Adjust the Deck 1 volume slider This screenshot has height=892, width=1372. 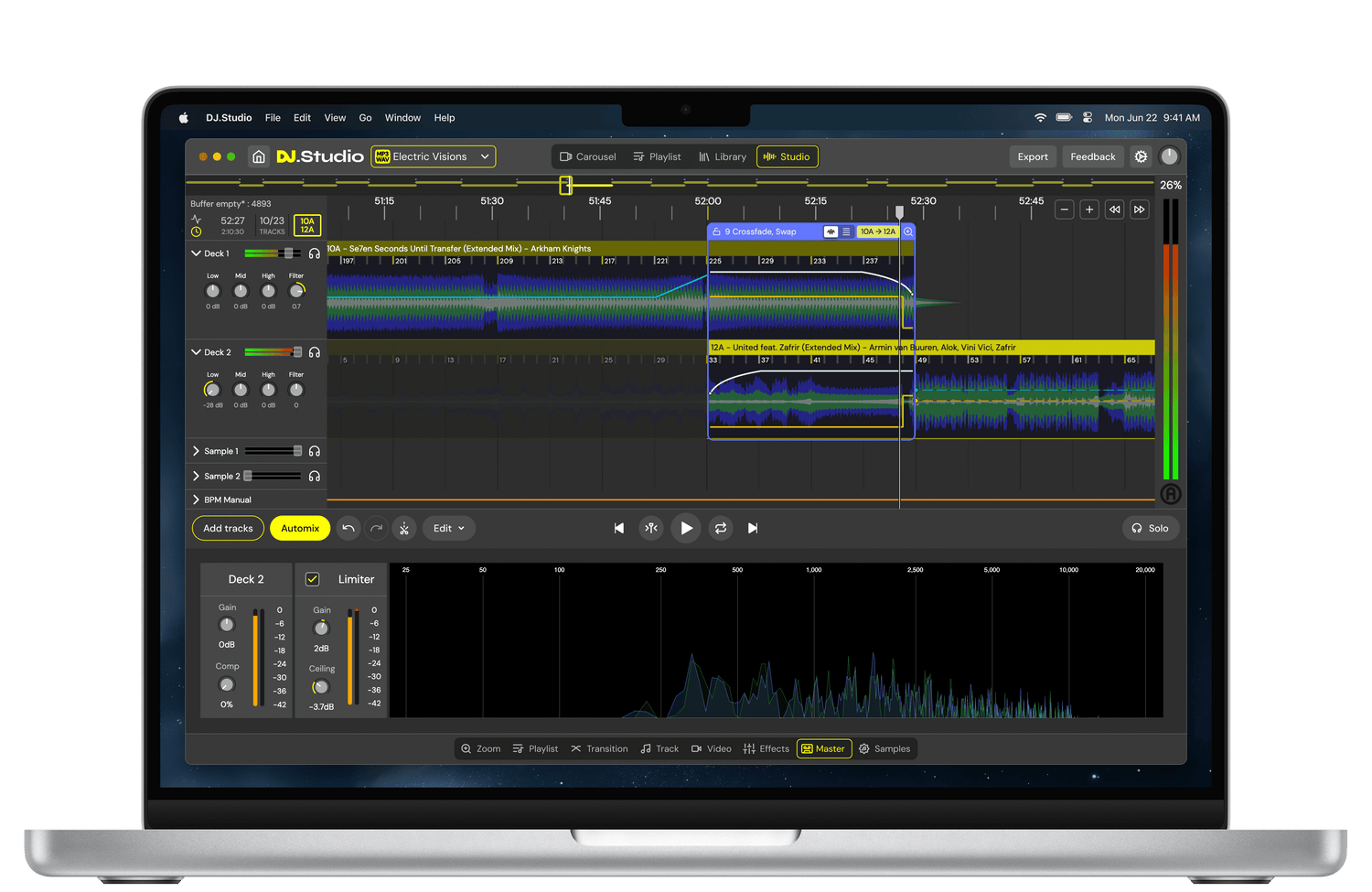coord(288,253)
